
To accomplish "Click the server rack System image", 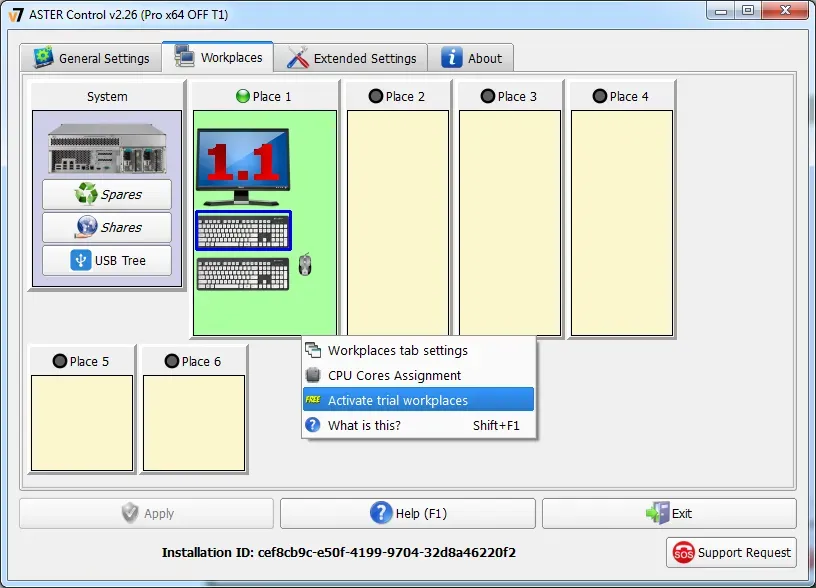I will click(x=107, y=146).
